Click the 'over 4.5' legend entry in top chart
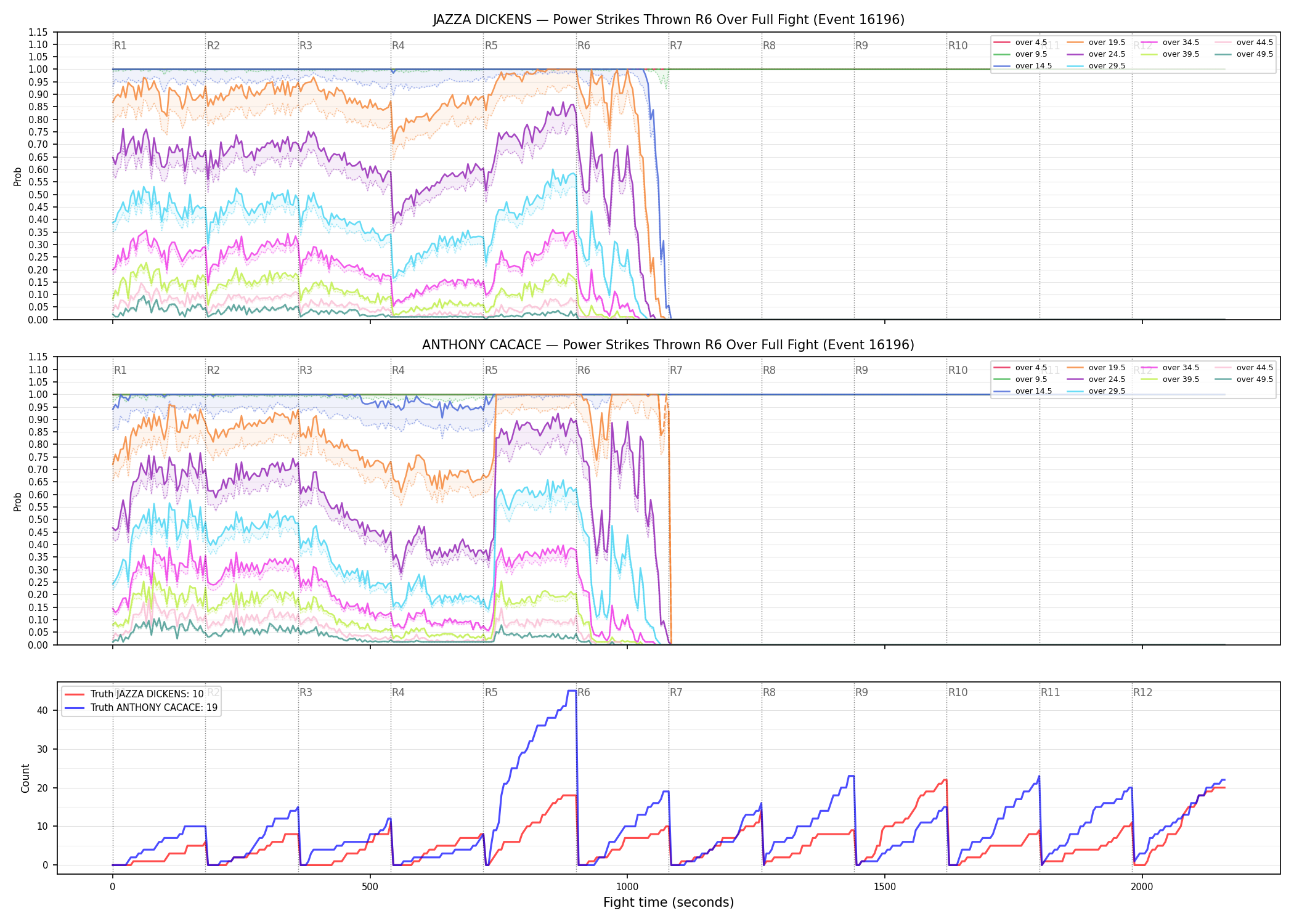Image resolution: width=1294 pixels, height=924 pixels. point(1020,43)
